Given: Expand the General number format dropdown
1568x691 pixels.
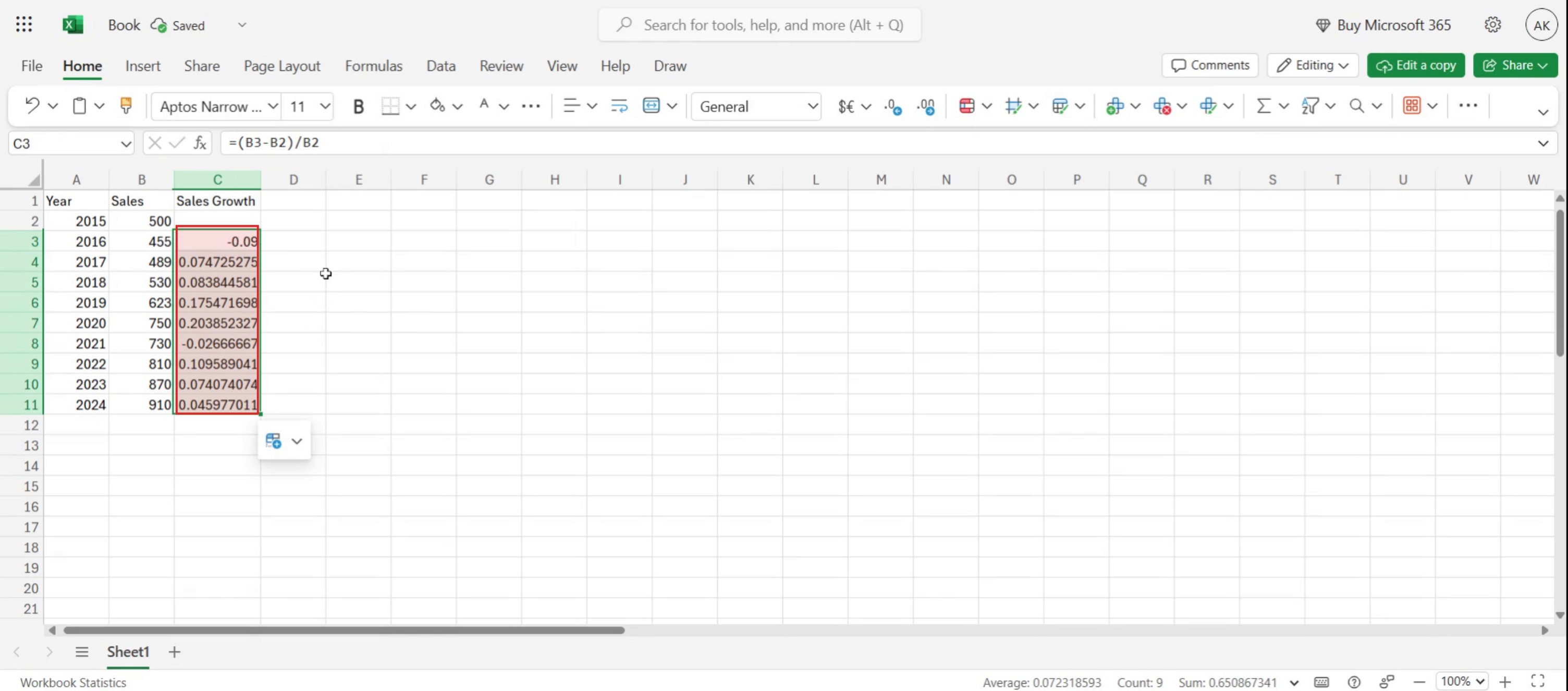Looking at the screenshot, I should coord(812,106).
